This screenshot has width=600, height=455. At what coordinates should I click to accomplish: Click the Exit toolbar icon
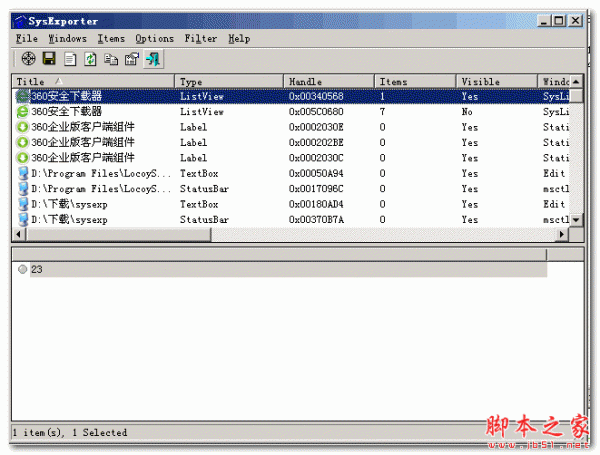click(153, 59)
